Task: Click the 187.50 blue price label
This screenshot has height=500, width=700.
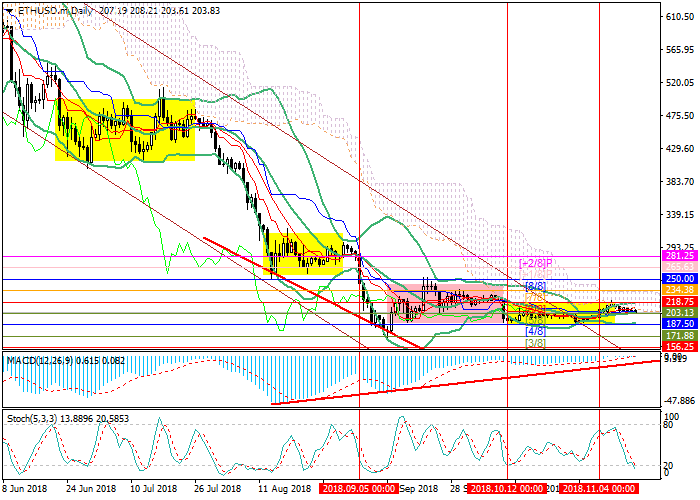Action: tap(679, 324)
